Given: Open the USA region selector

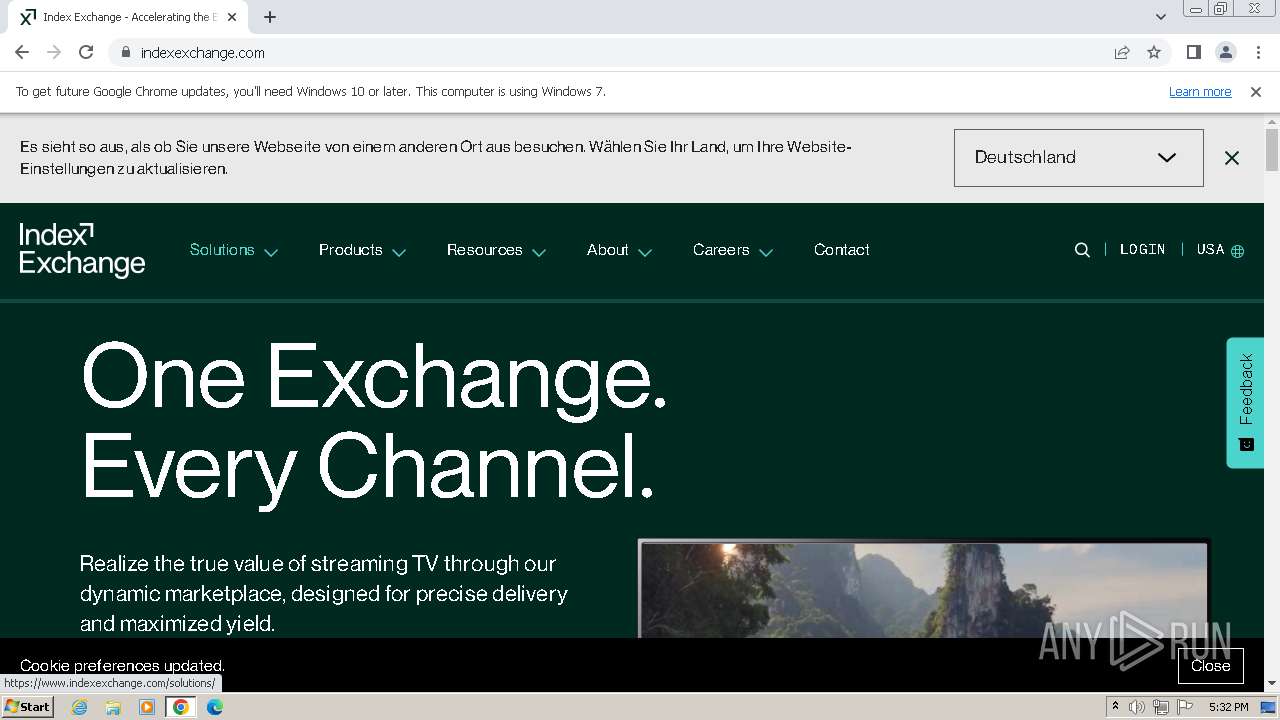Looking at the screenshot, I should coord(1220,250).
